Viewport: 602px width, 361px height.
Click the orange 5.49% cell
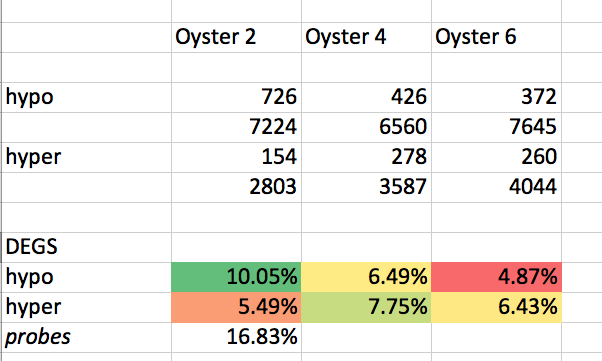236,307
